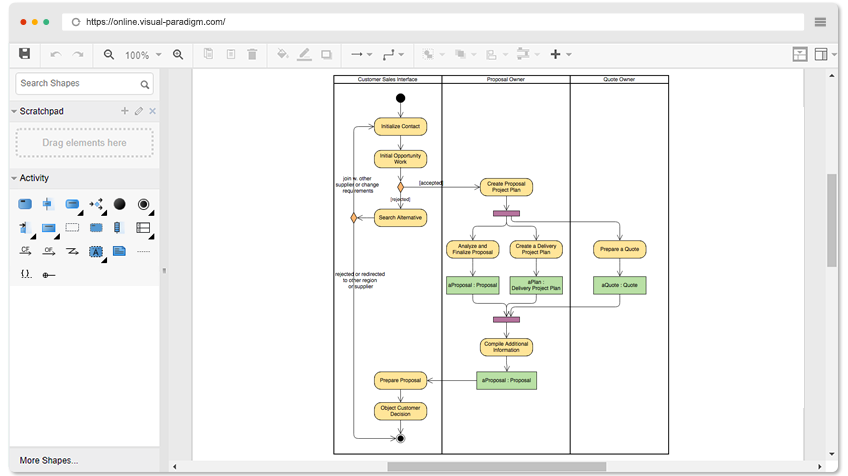Open the Line color pencil tool
This screenshot has height=476, width=848.
(x=304, y=54)
